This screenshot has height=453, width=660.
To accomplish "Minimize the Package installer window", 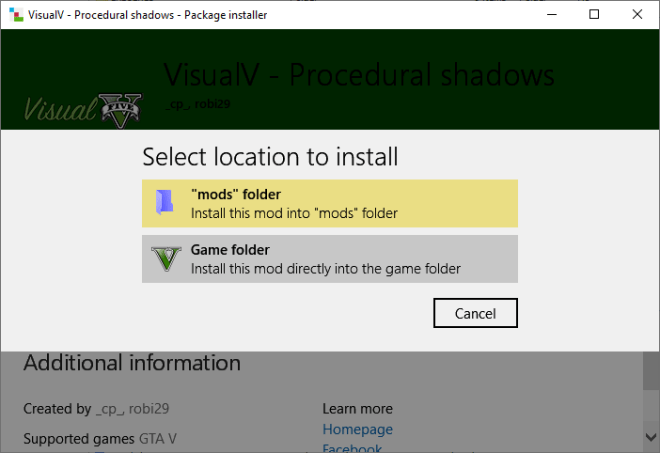I will 552,15.
